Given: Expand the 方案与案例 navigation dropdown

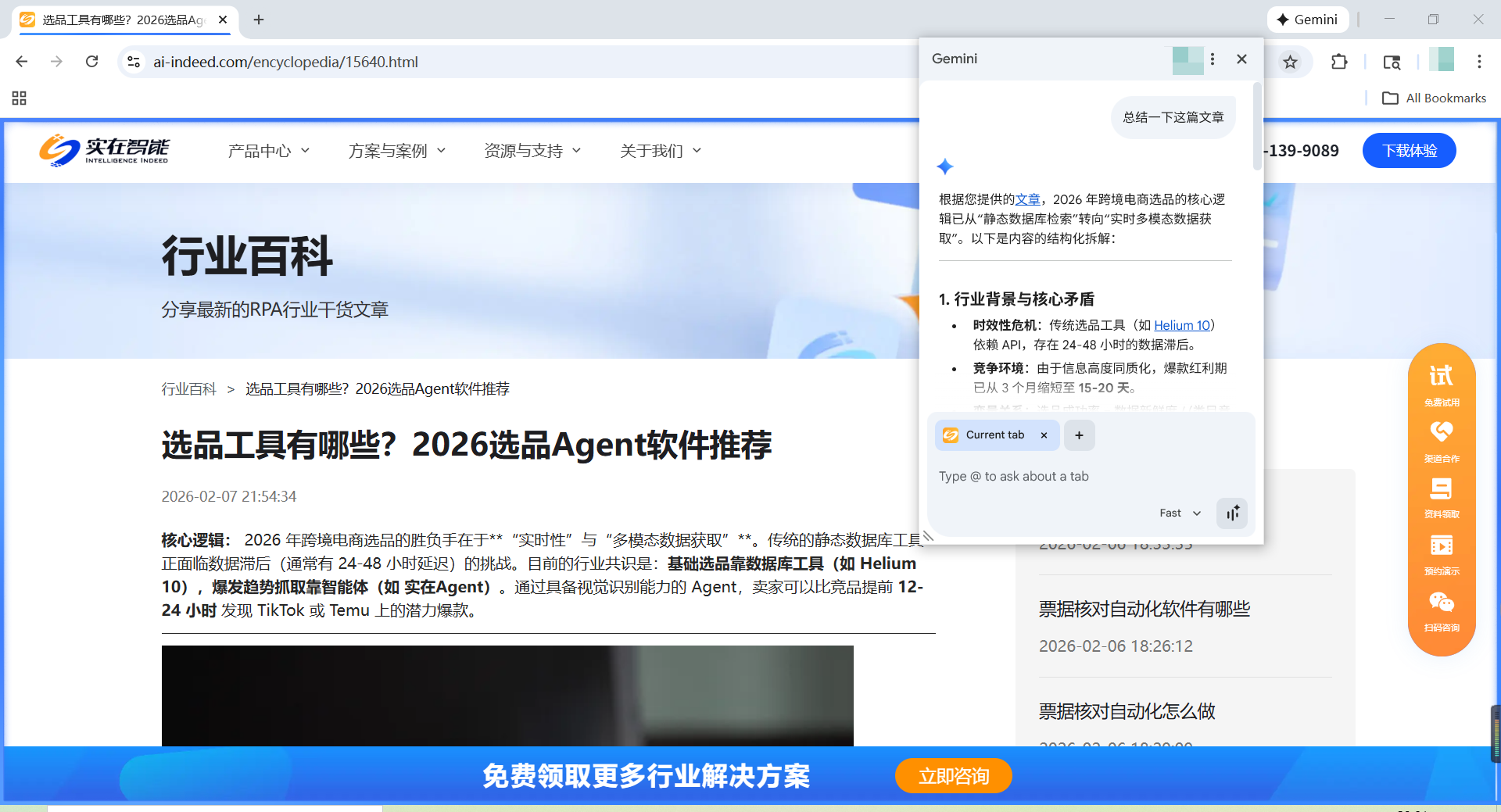Looking at the screenshot, I should pyautogui.click(x=396, y=151).
